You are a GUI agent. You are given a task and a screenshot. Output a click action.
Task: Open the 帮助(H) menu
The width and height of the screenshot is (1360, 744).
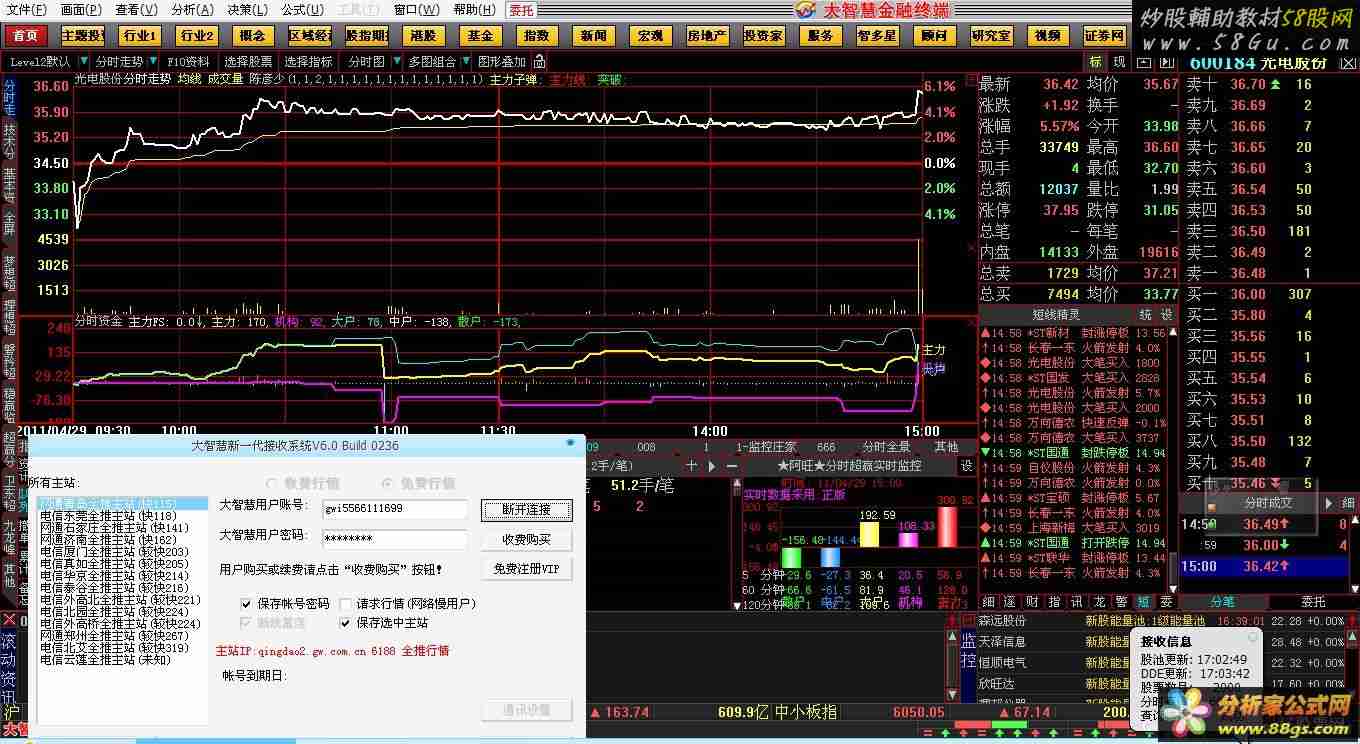point(473,10)
